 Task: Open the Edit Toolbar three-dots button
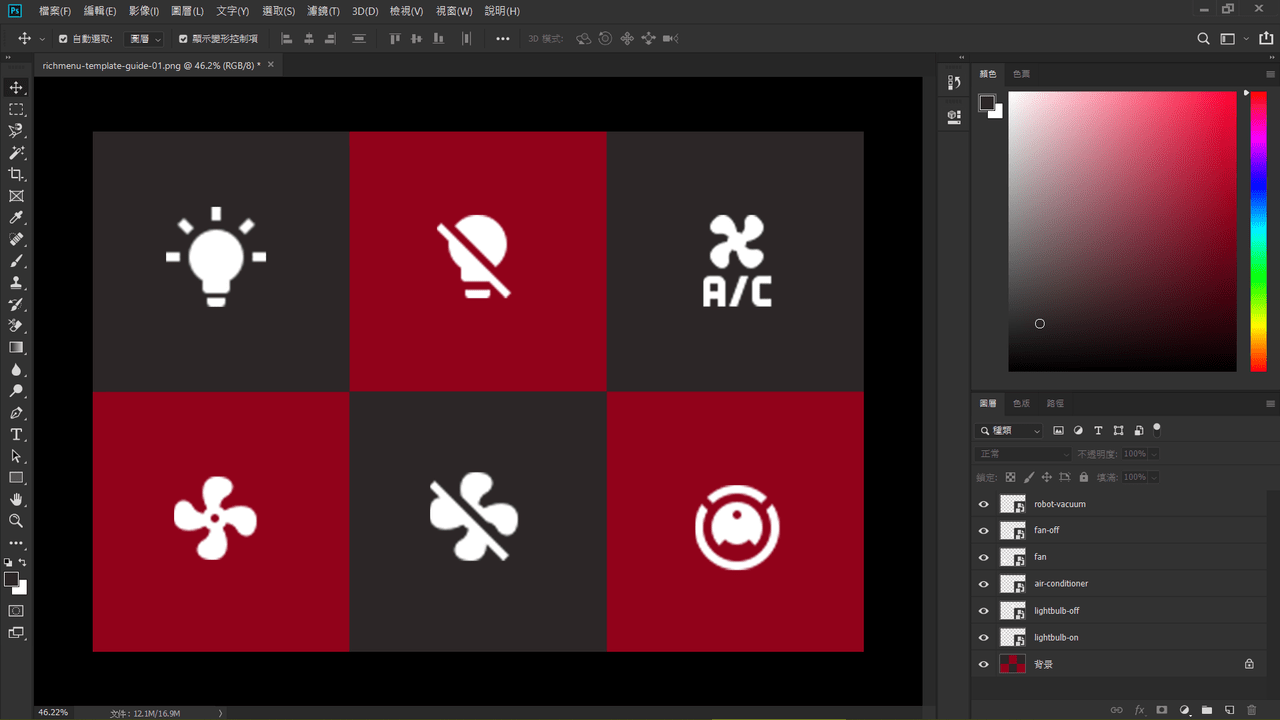(16, 543)
